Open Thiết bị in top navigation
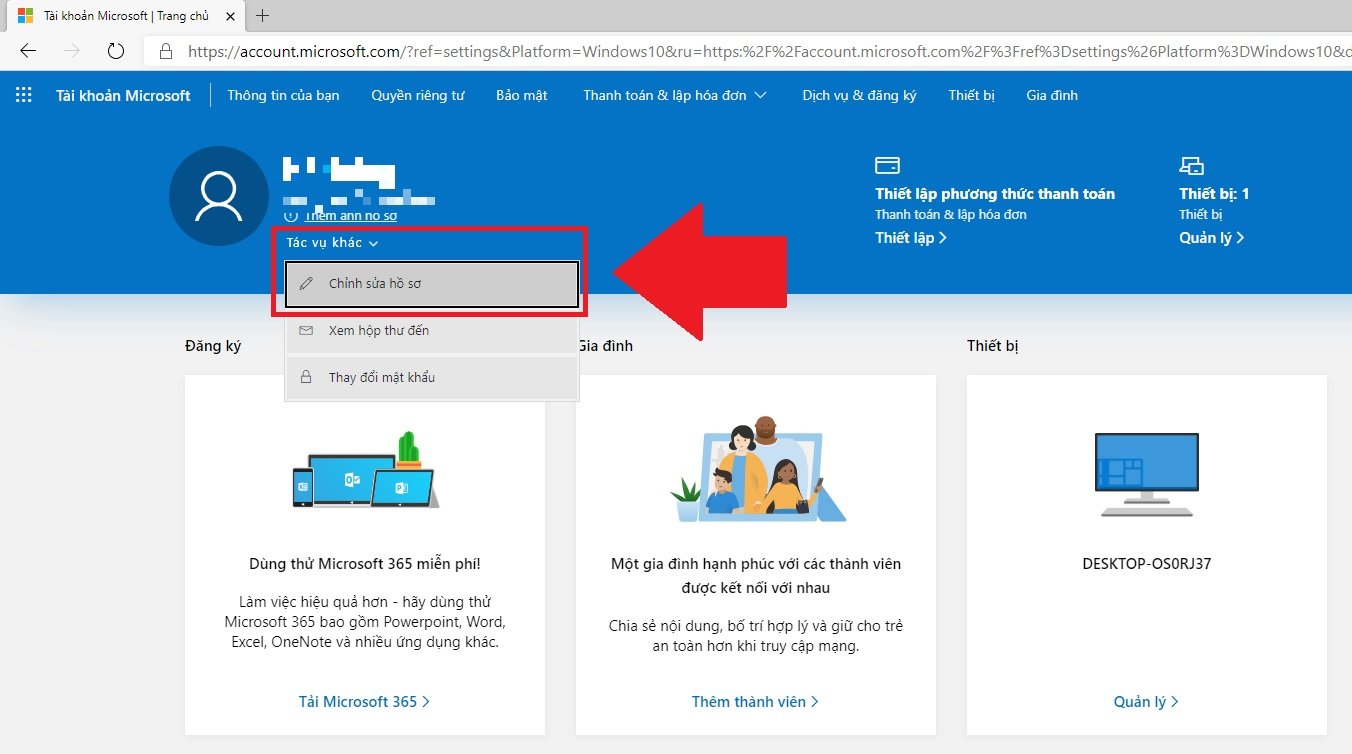 pyautogui.click(x=972, y=95)
